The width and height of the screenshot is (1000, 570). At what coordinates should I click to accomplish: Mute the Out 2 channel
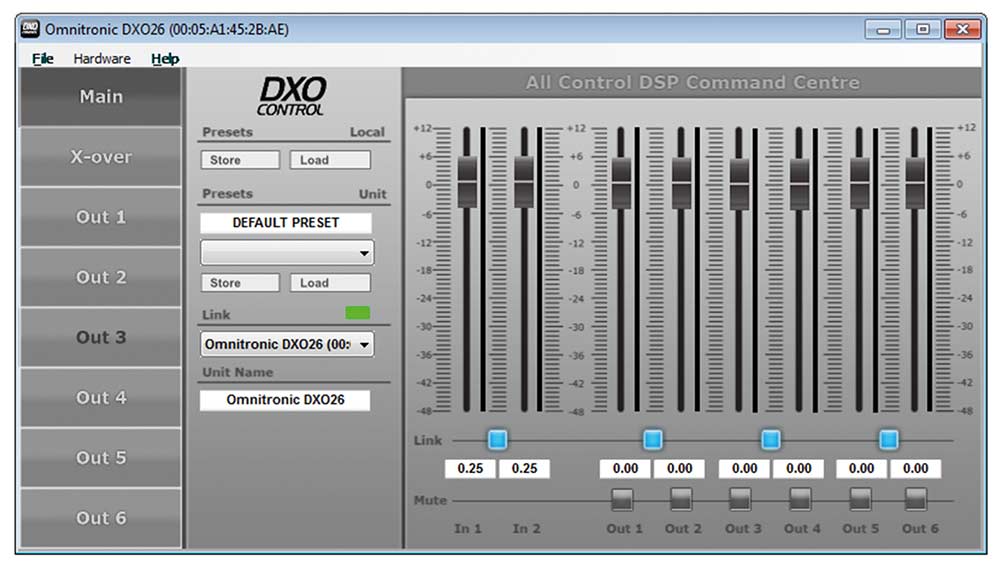681,500
